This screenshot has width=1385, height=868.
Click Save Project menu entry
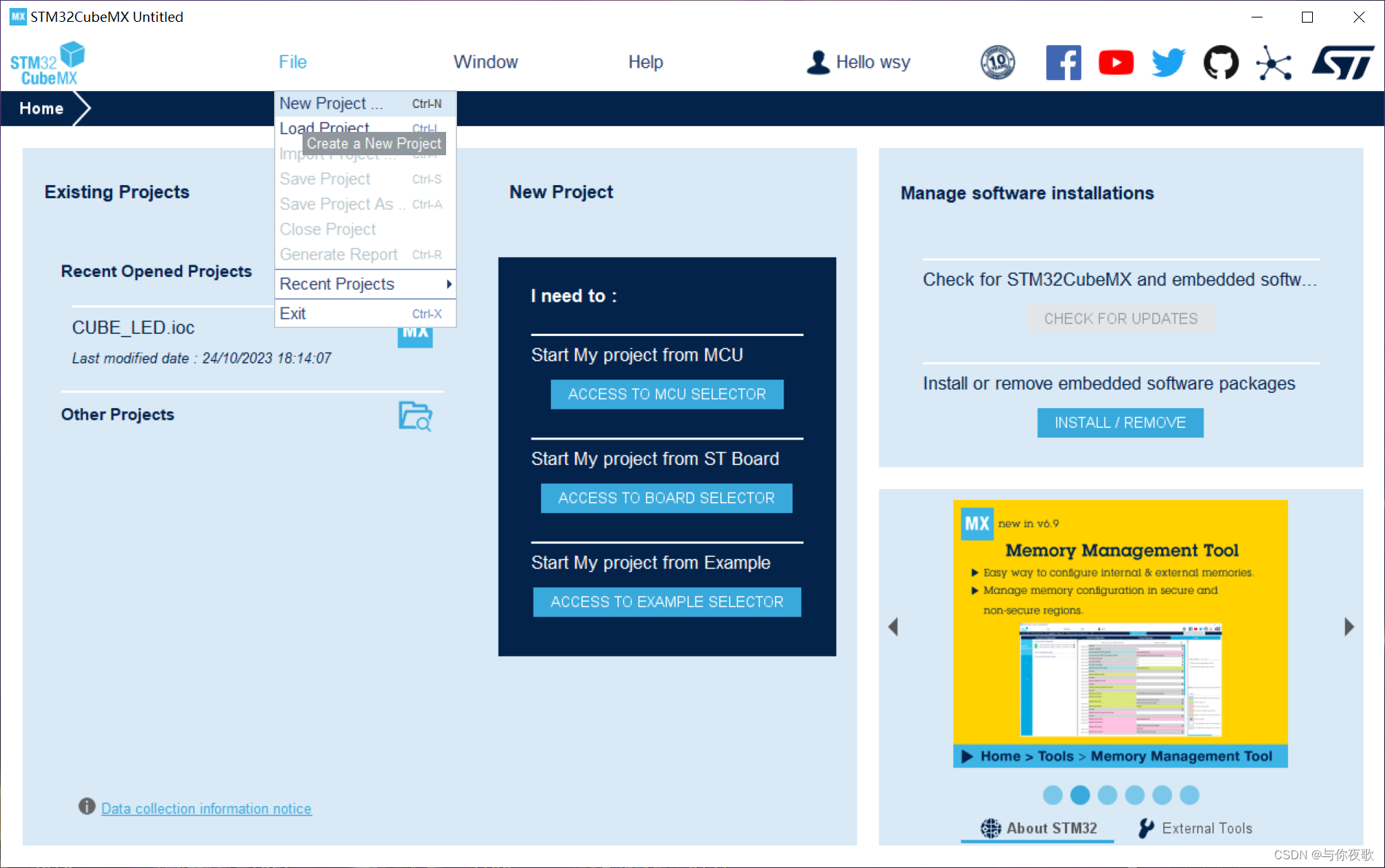[365, 179]
